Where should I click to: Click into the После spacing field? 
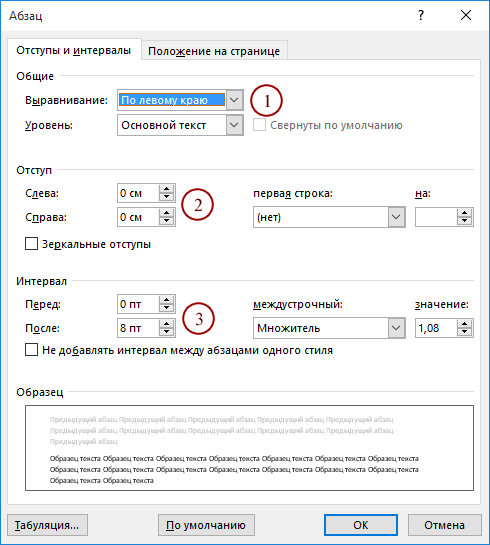tap(138, 328)
